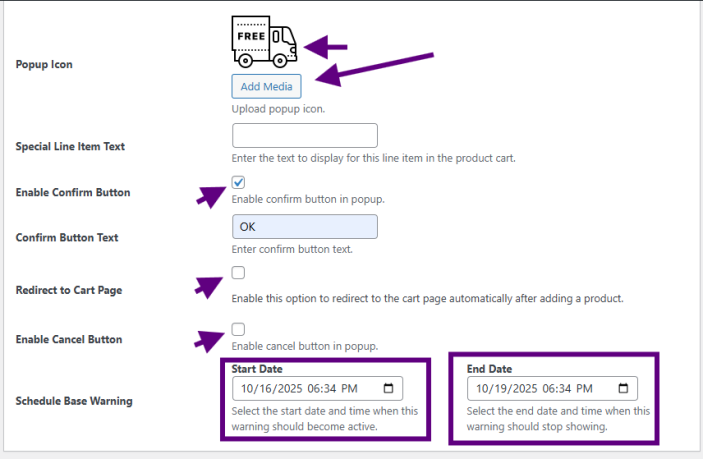Uncheck the Enable Confirm Button checkbox
Viewport: 703px width, 459px height.
(x=238, y=182)
